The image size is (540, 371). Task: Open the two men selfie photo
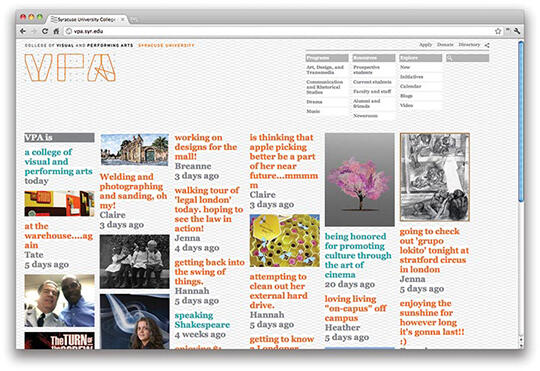59,301
